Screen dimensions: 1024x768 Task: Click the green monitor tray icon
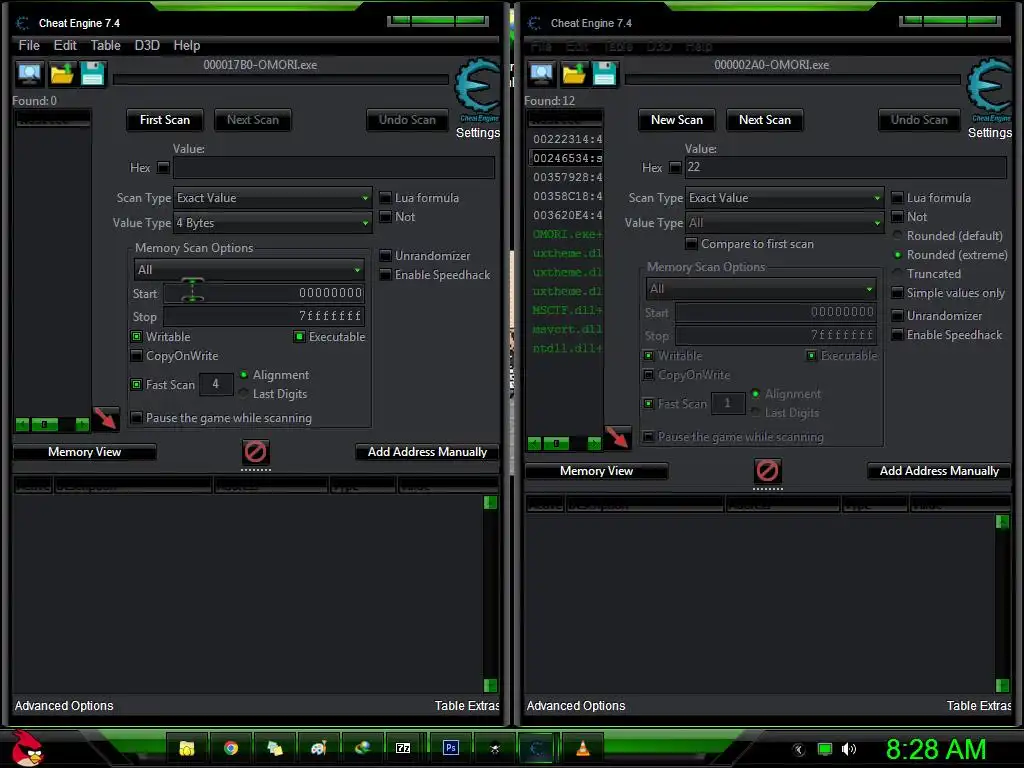[x=825, y=749]
